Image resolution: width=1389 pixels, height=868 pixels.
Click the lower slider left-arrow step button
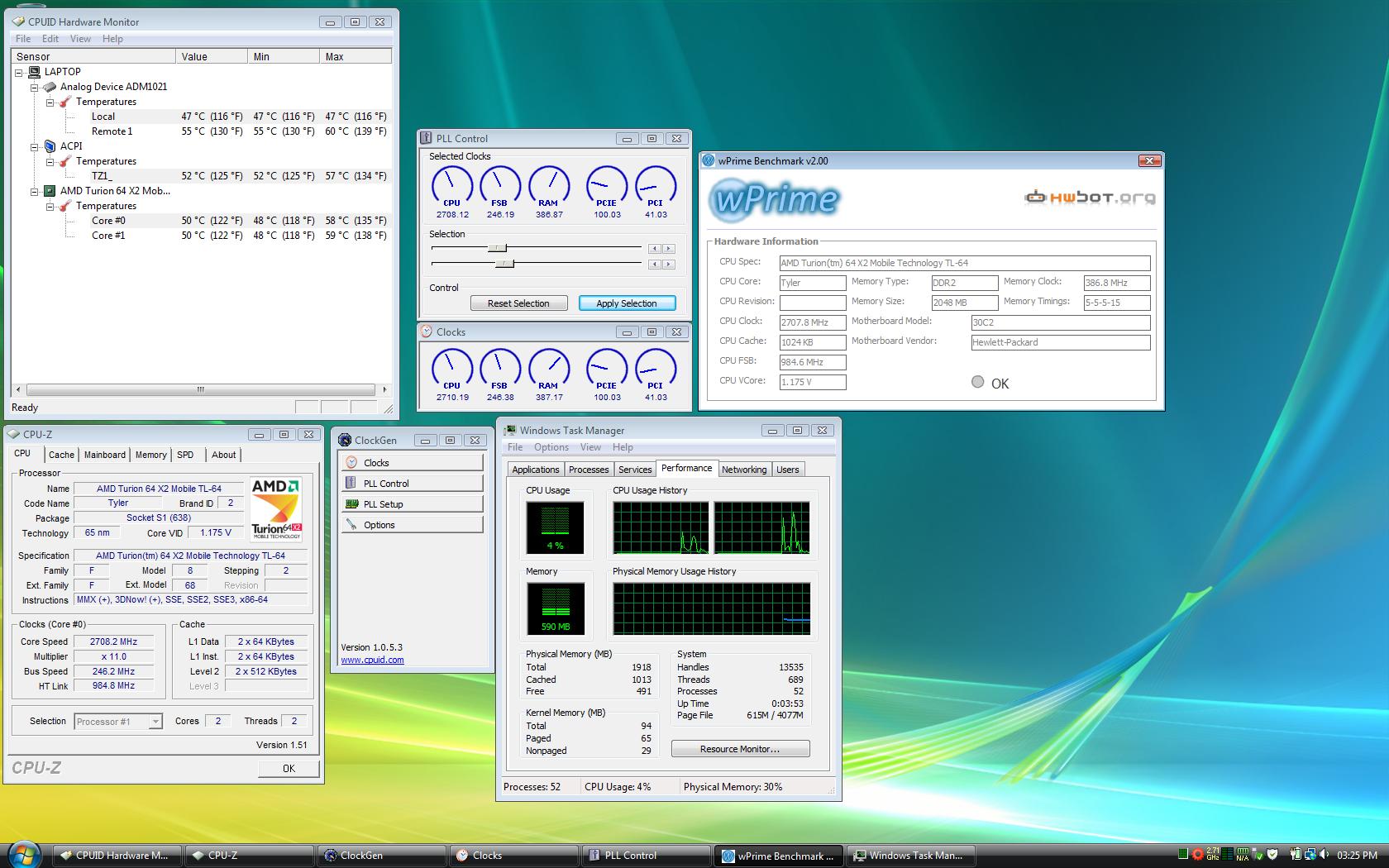655,265
